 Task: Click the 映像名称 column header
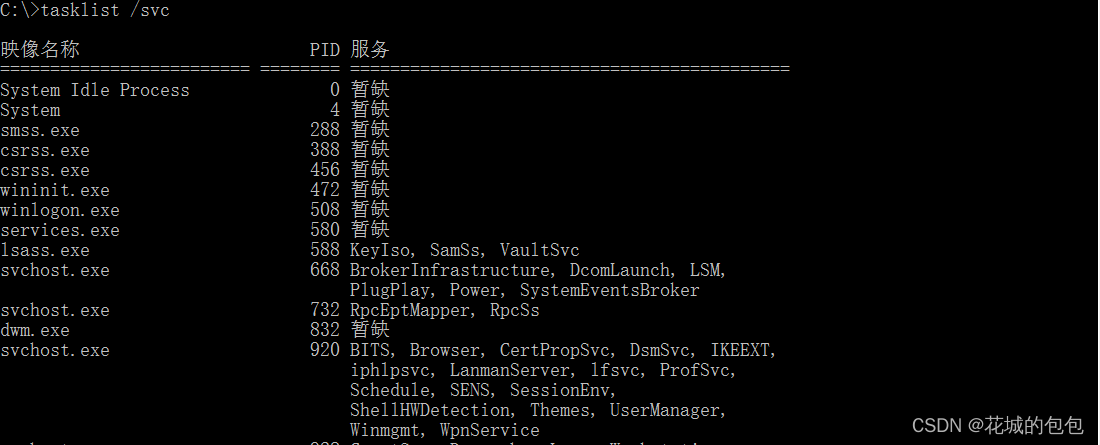click(x=40, y=49)
